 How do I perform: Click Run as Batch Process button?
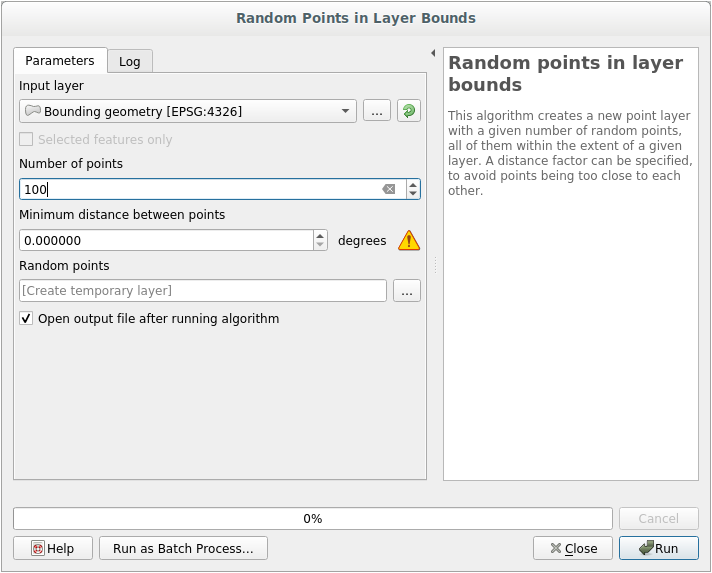[183, 548]
